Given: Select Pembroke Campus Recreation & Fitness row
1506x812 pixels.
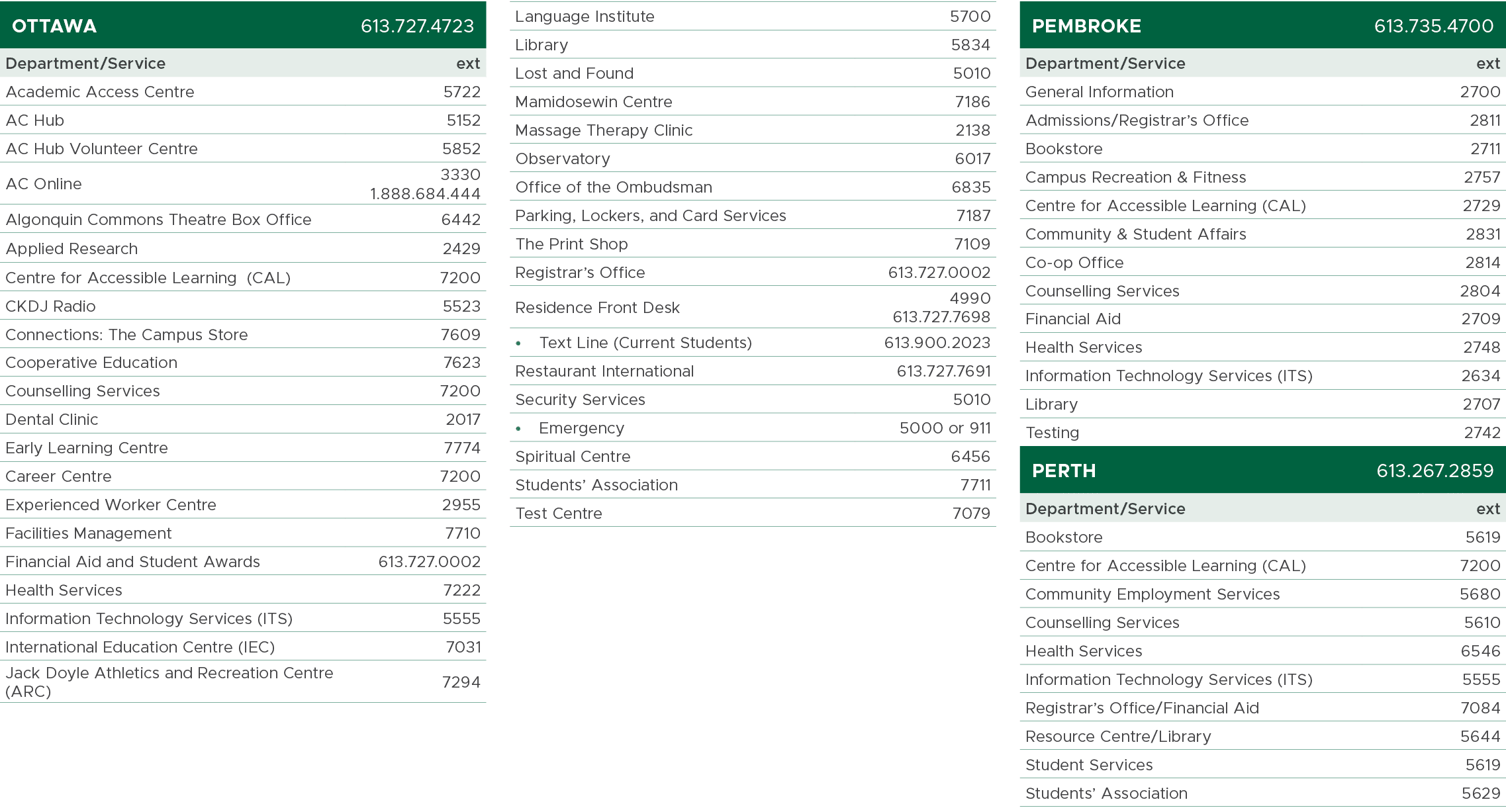Looking at the screenshot, I should coord(1135,177).
